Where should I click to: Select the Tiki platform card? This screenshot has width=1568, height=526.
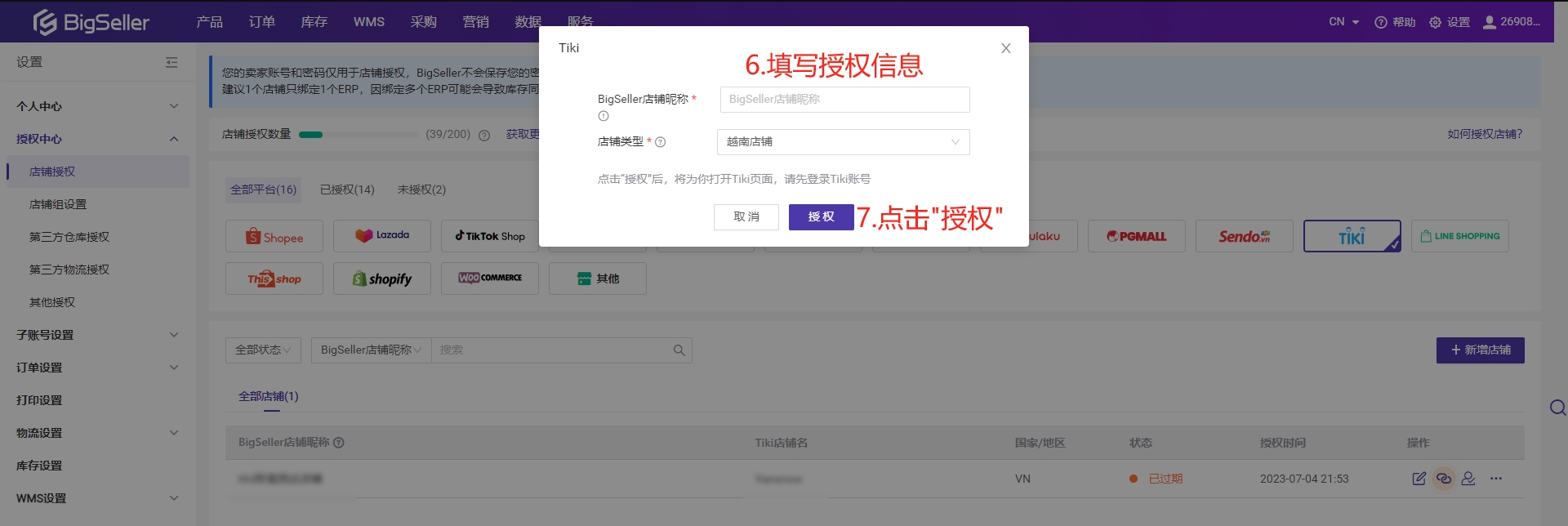1352,236
